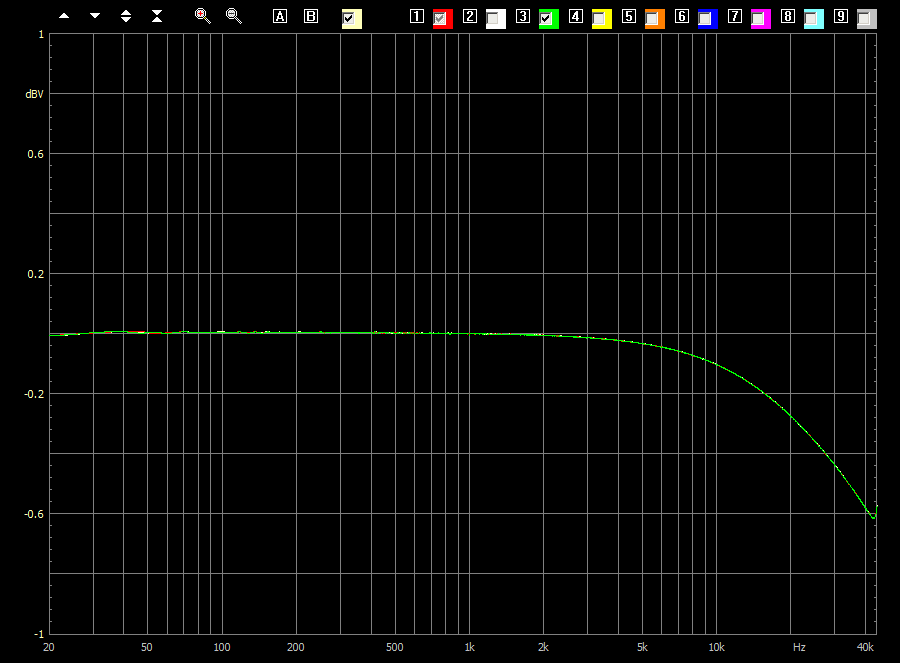Screen dimensions: 900x663
Task: Click the shift-graph-up arrow icon
Action: coord(64,16)
